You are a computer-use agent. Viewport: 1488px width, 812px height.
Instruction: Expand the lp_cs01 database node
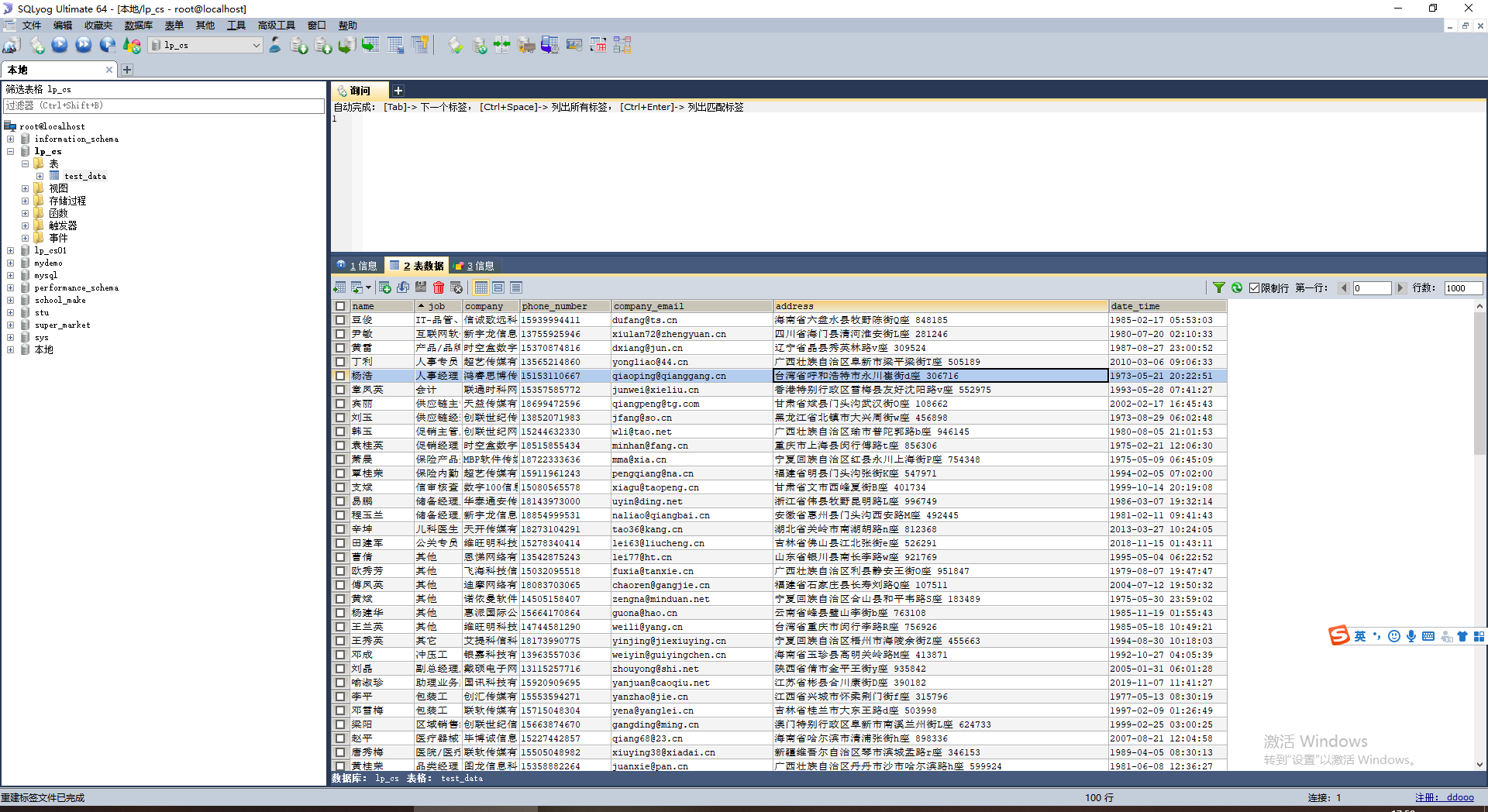[10, 250]
